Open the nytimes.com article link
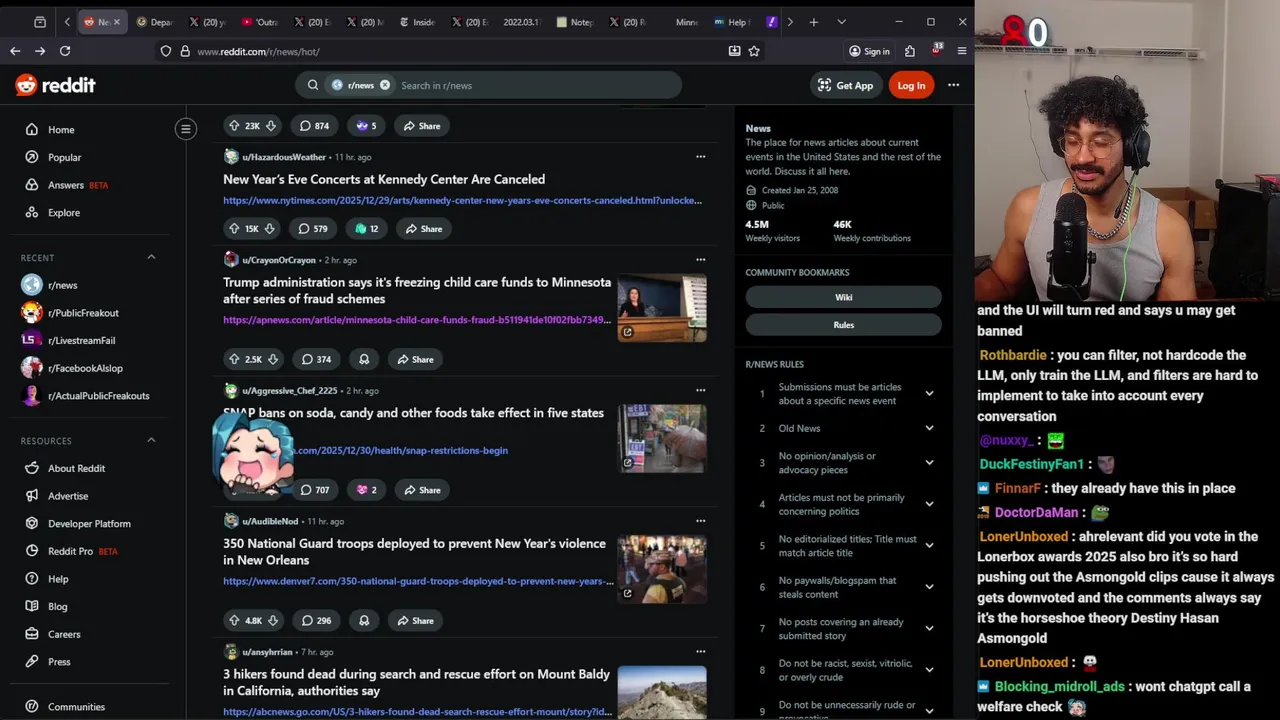This screenshot has width=1280, height=720. (462, 200)
